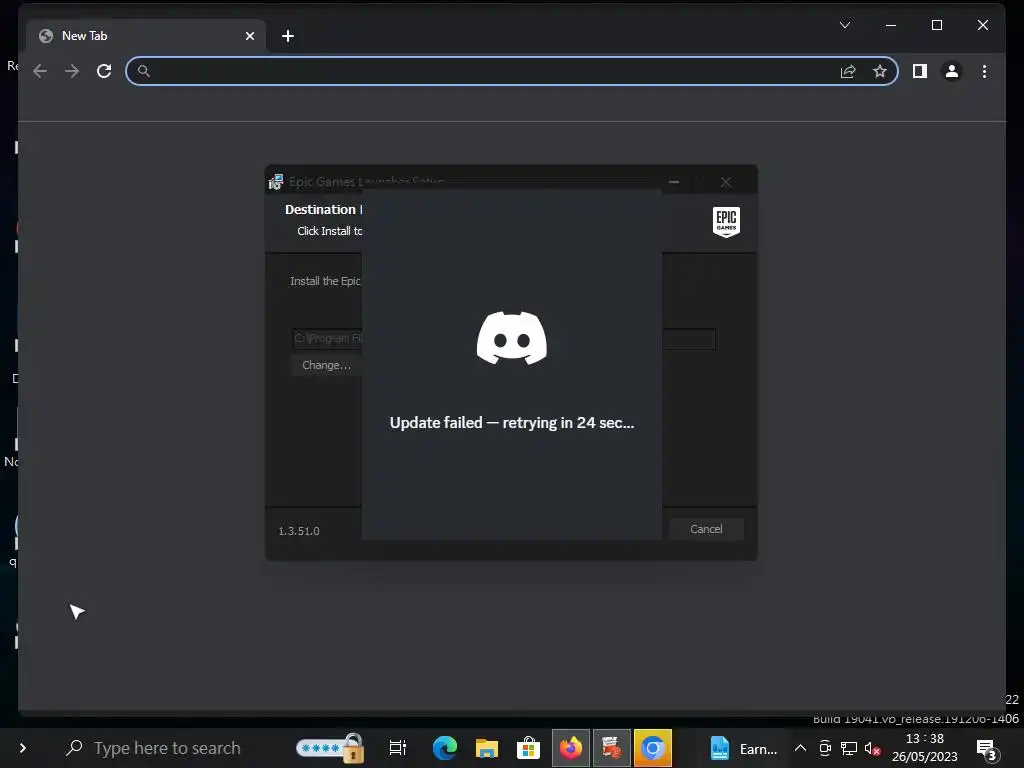Expand the taskbar left chevron arrow
The height and width of the screenshot is (768, 1024).
click(23, 748)
